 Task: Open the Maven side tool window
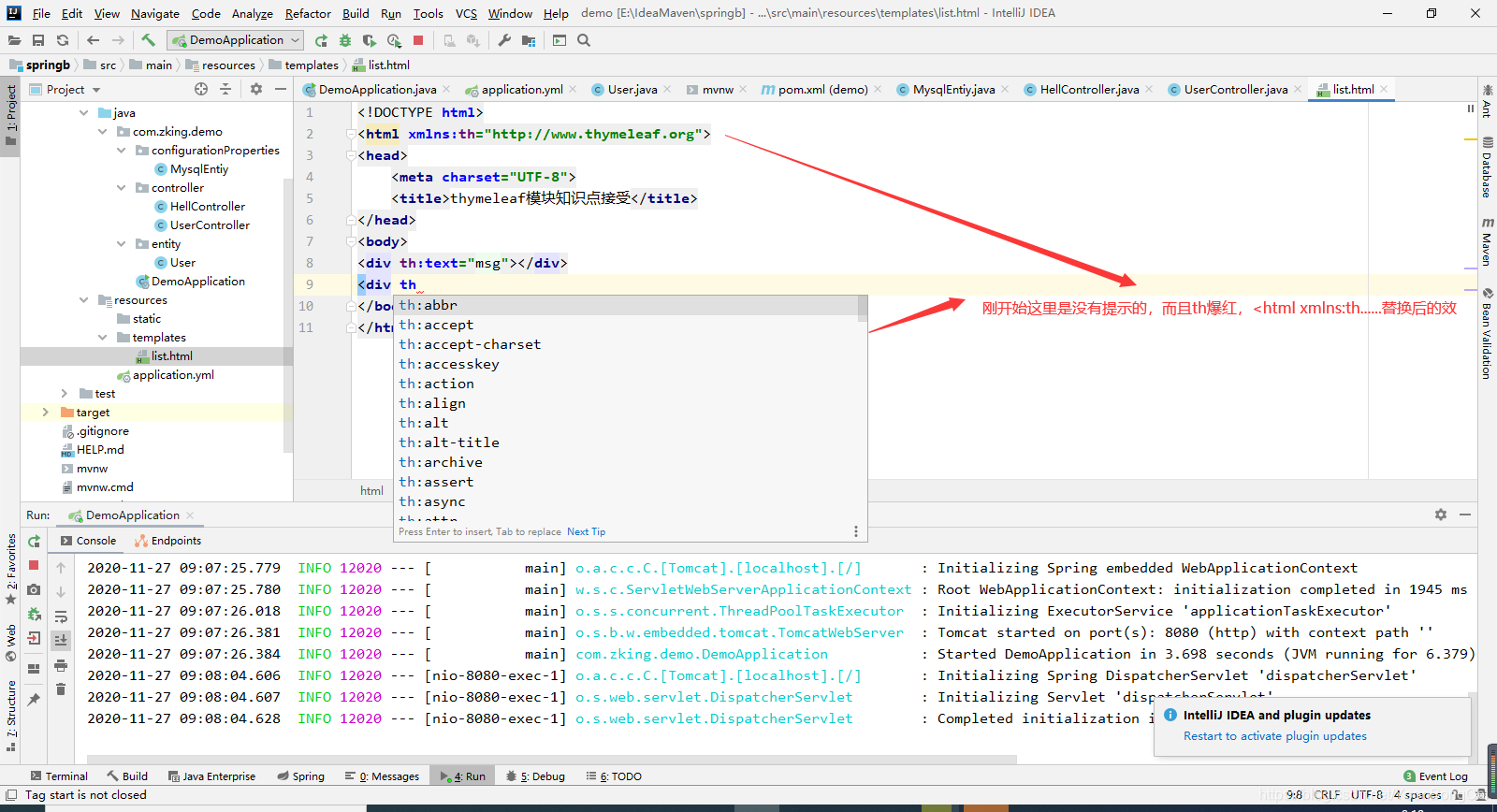coord(1487,241)
